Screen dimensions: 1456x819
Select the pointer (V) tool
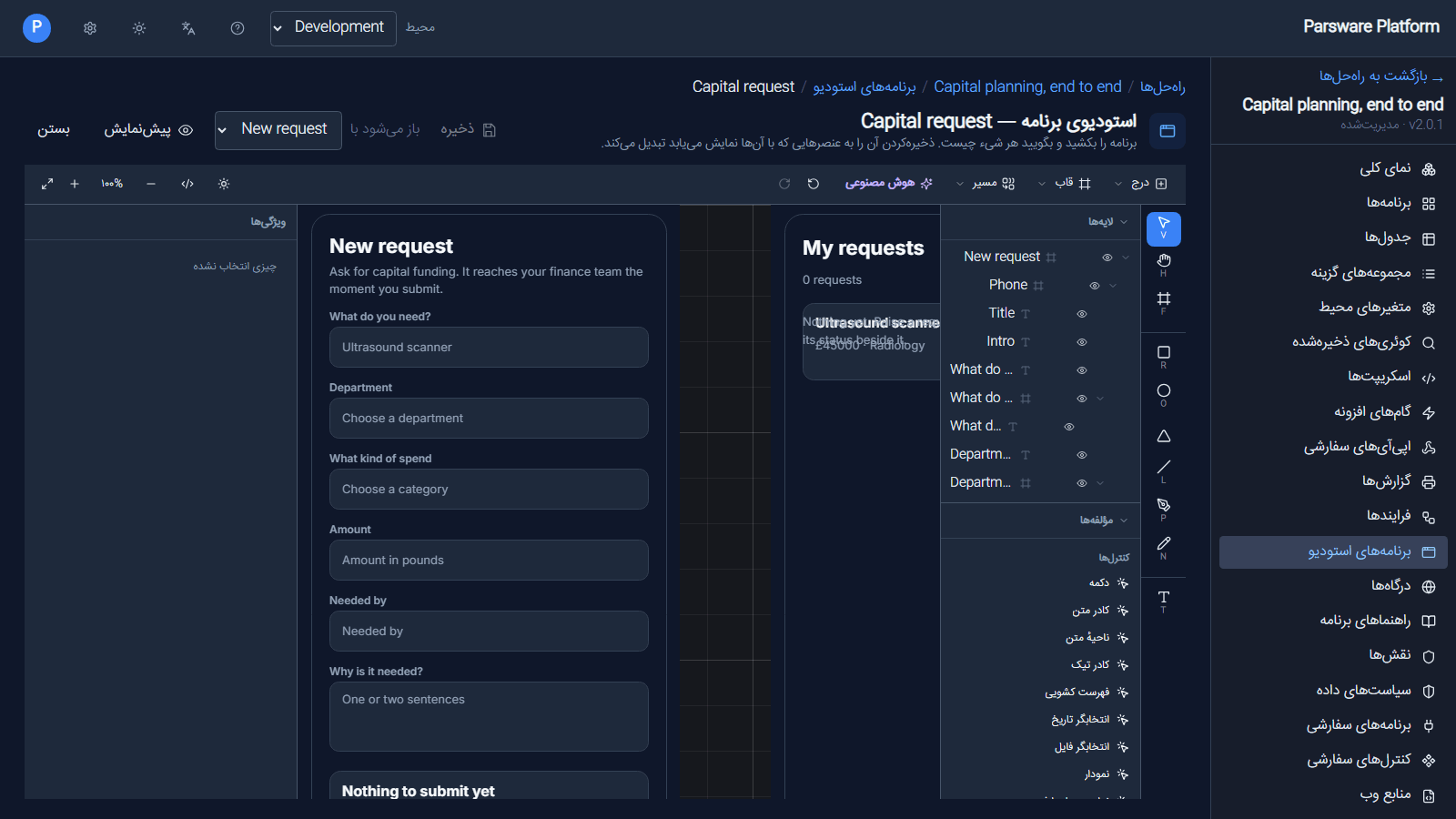(x=1163, y=228)
